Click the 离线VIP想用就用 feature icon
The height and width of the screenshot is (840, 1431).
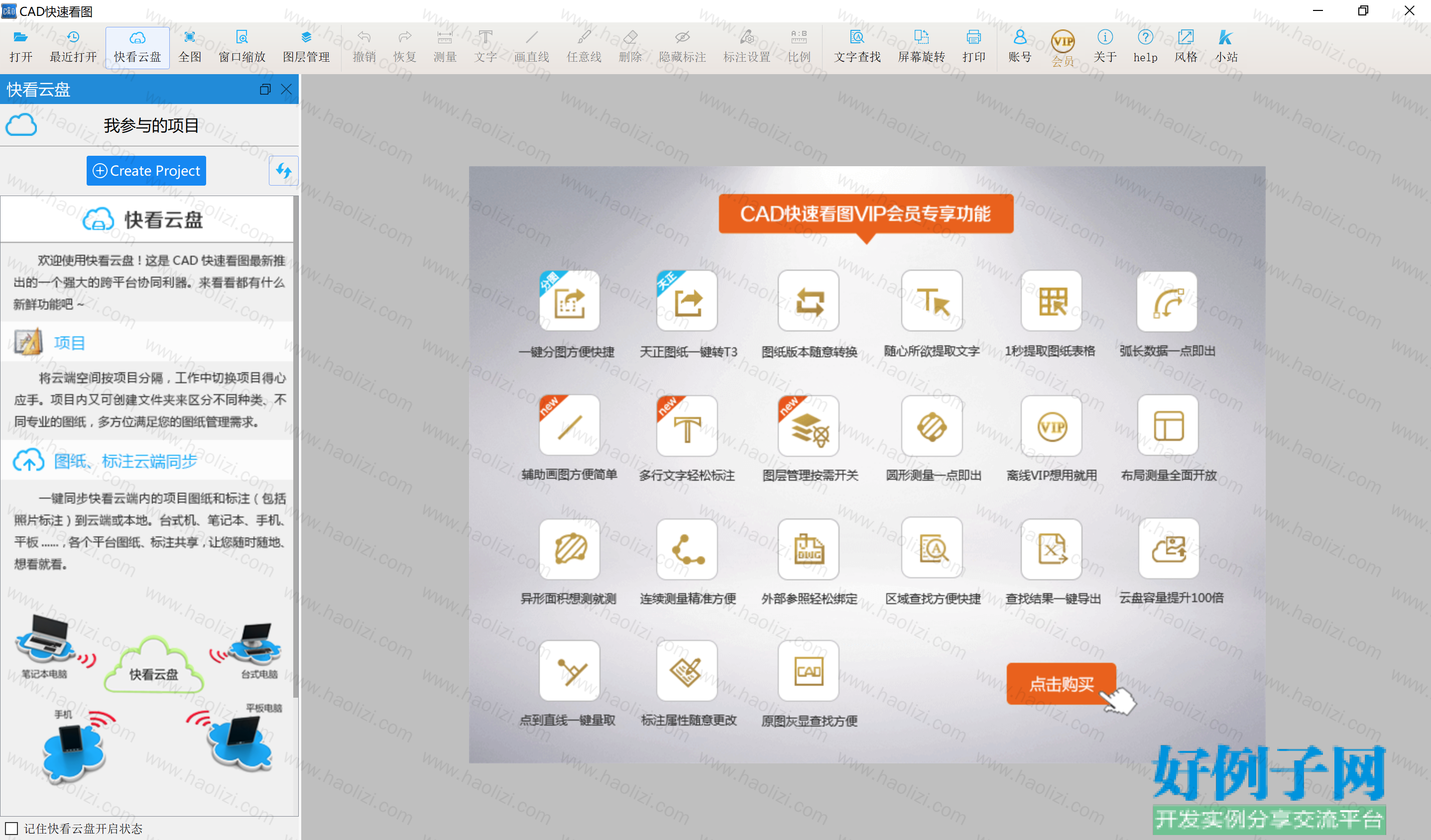(x=1051, y=425)
